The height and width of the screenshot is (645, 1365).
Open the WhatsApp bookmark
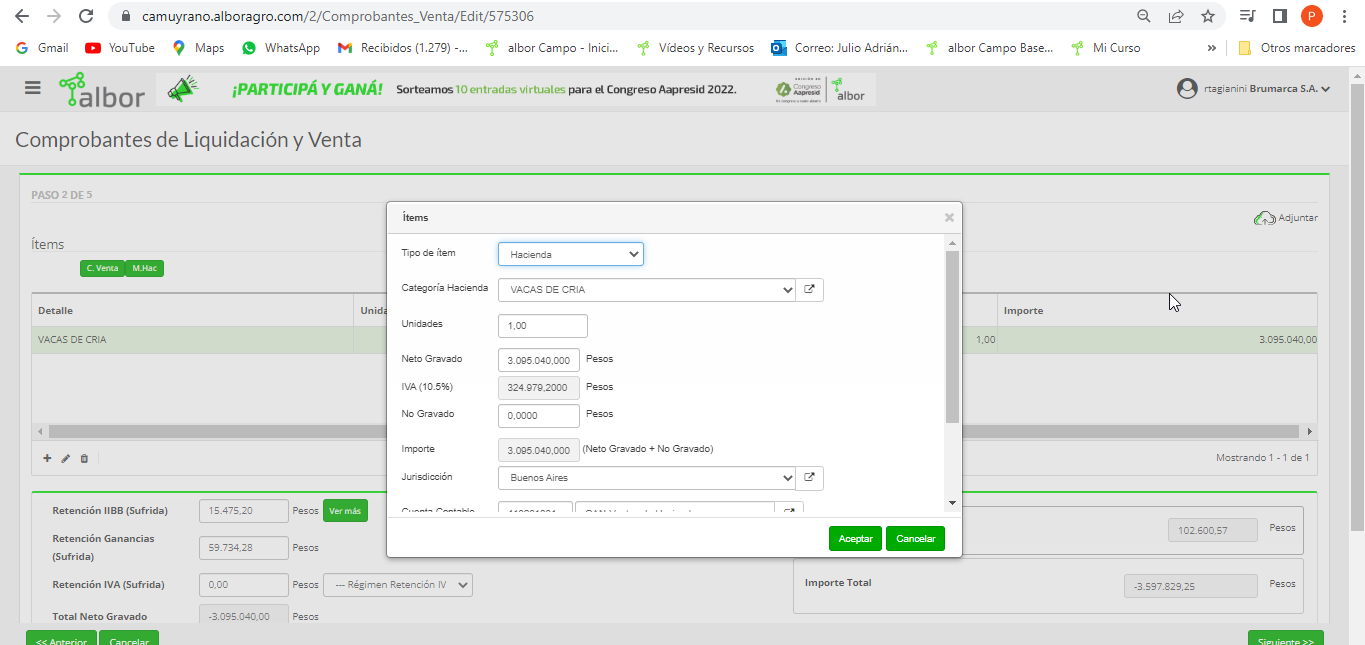tap(281, 48)
